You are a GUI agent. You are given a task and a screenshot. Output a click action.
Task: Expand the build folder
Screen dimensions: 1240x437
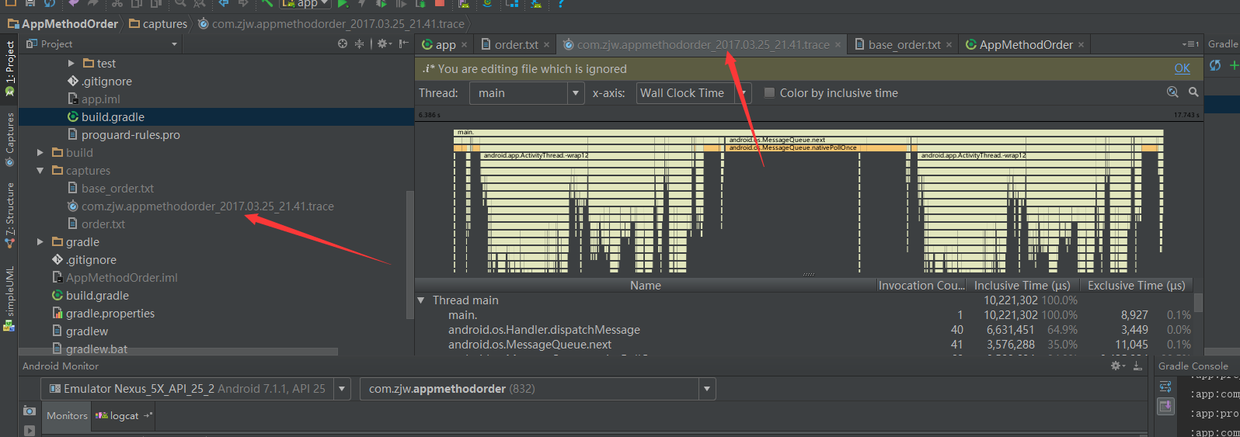41,153
